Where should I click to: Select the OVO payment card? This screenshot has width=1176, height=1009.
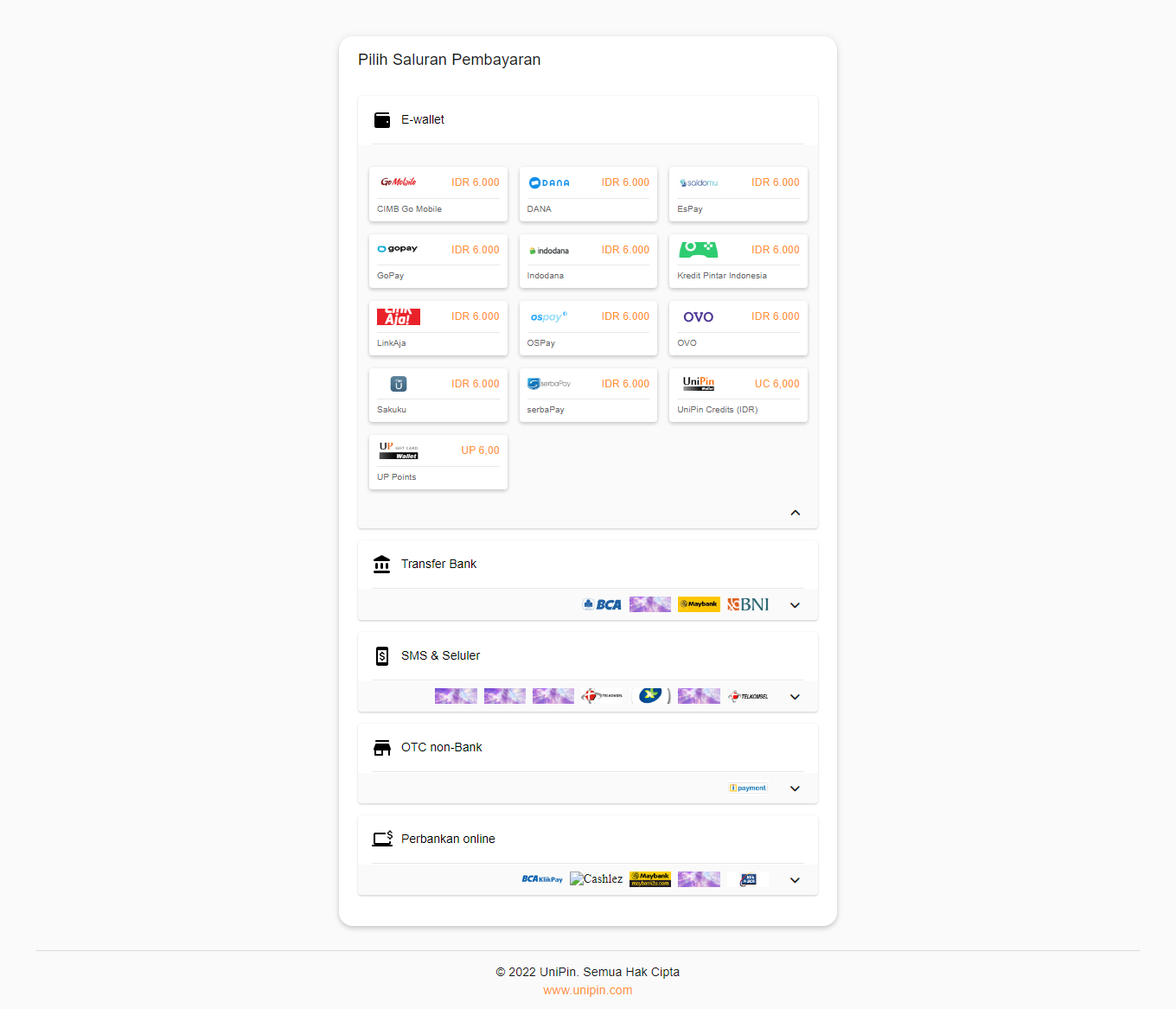738,329
